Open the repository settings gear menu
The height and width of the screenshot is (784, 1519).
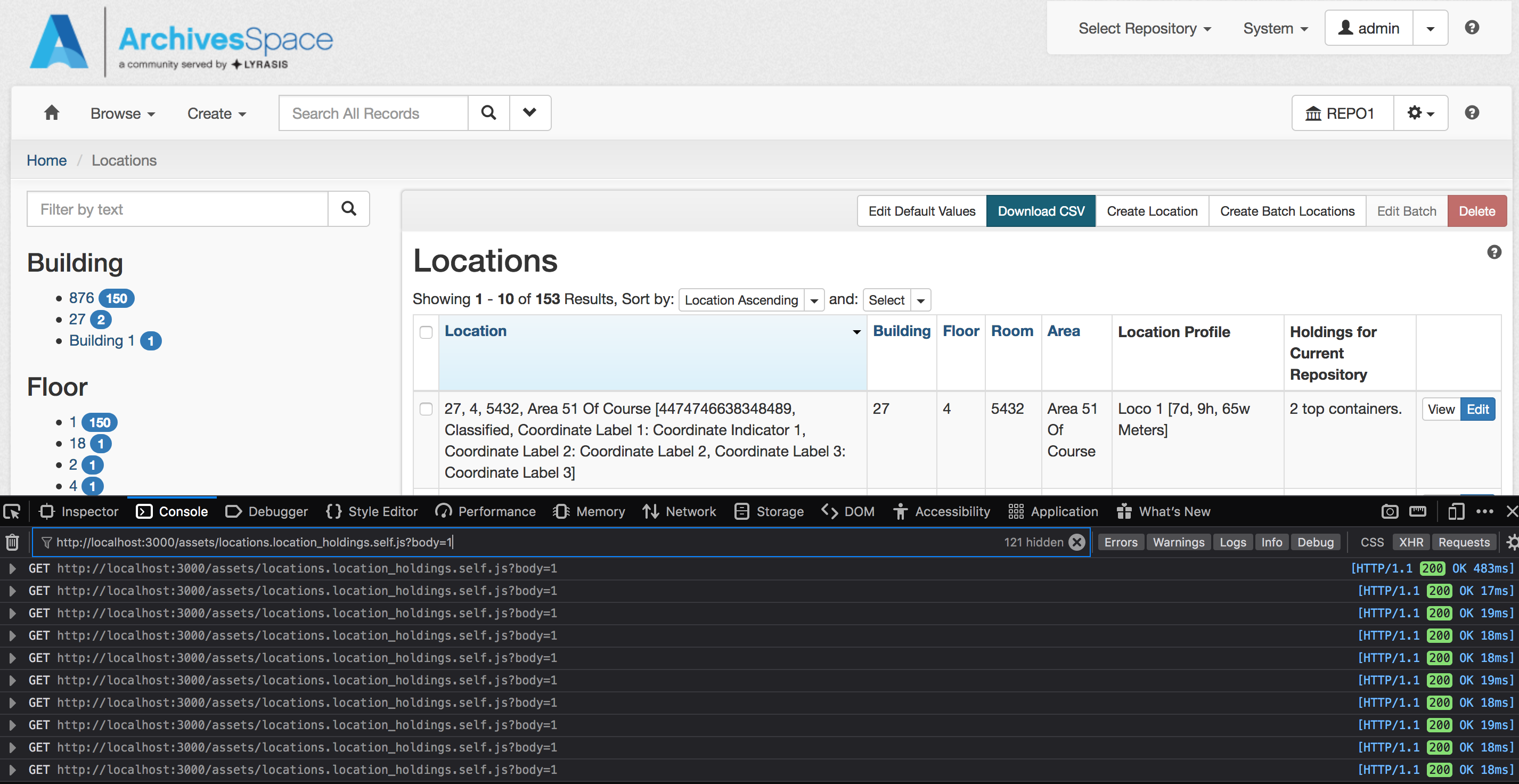1420,112
